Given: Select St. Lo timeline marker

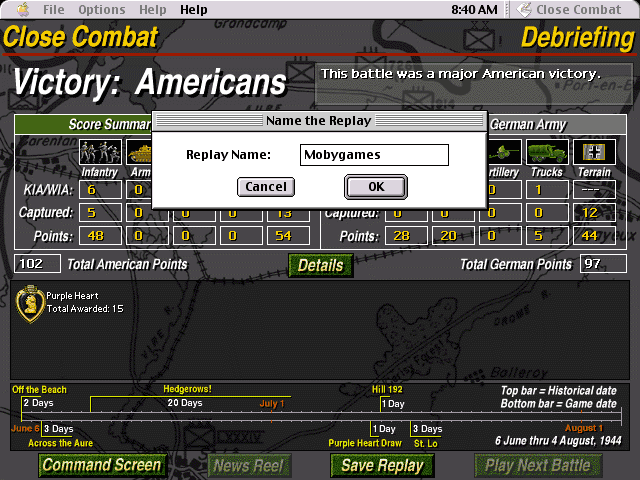Looking at the screenshot, I should pos(426,443).
